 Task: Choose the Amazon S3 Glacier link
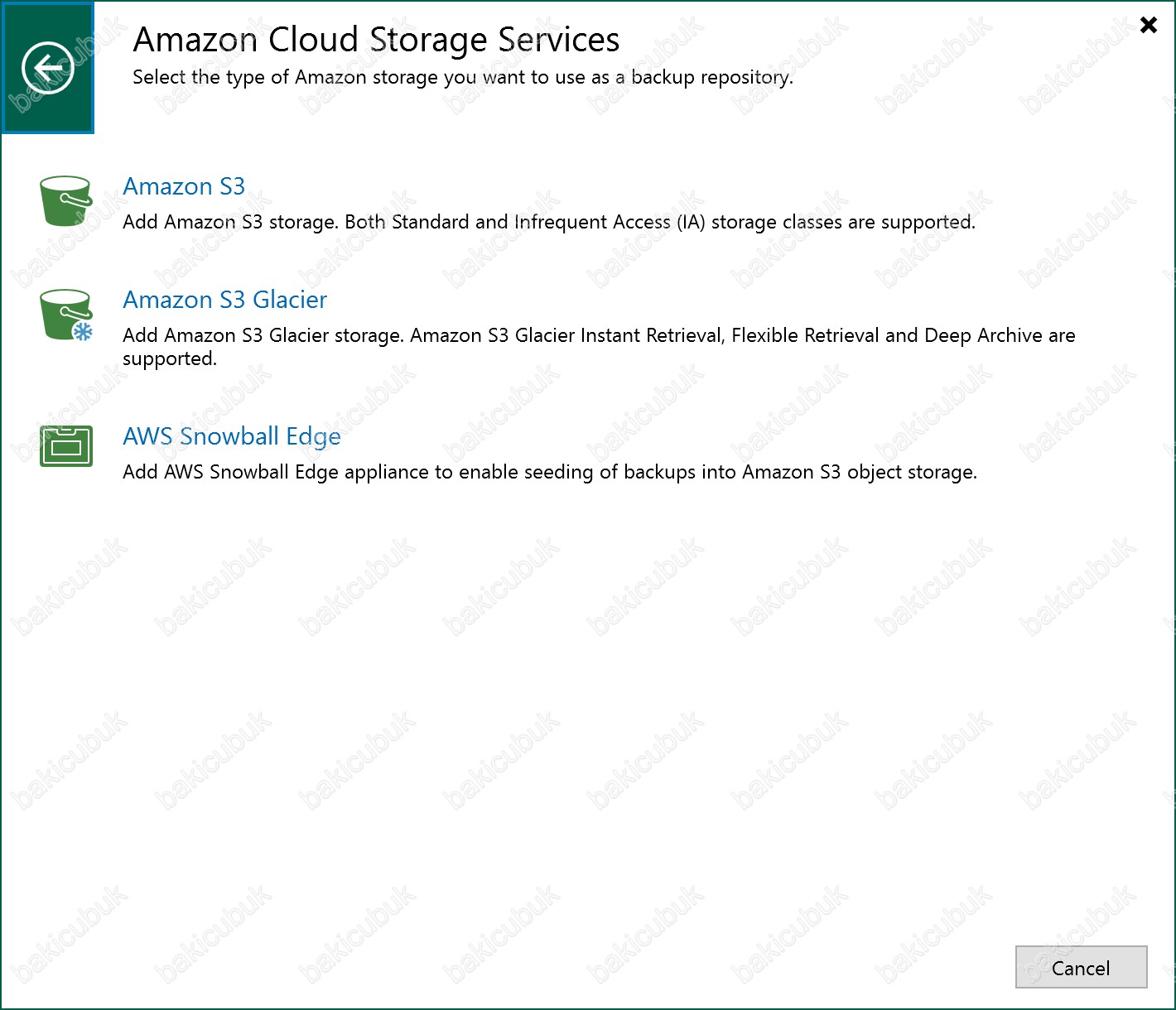224,300
